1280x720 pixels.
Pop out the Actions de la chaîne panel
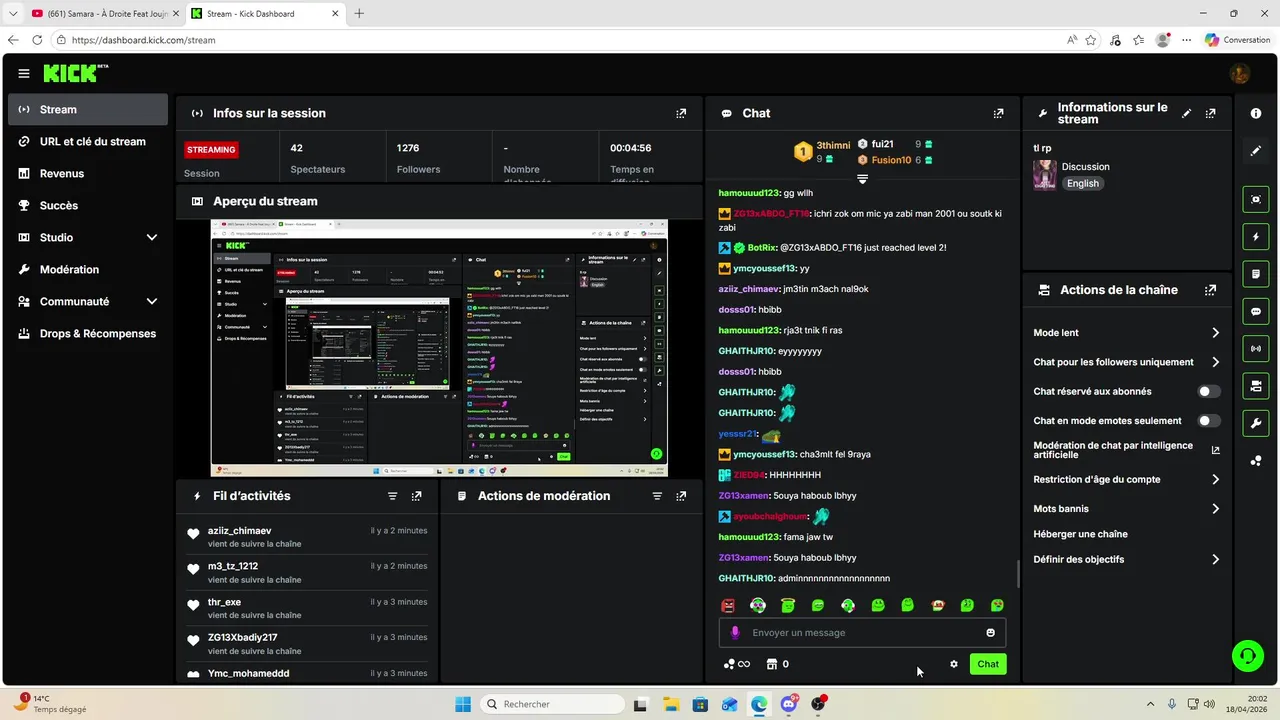pos(1211,290)
